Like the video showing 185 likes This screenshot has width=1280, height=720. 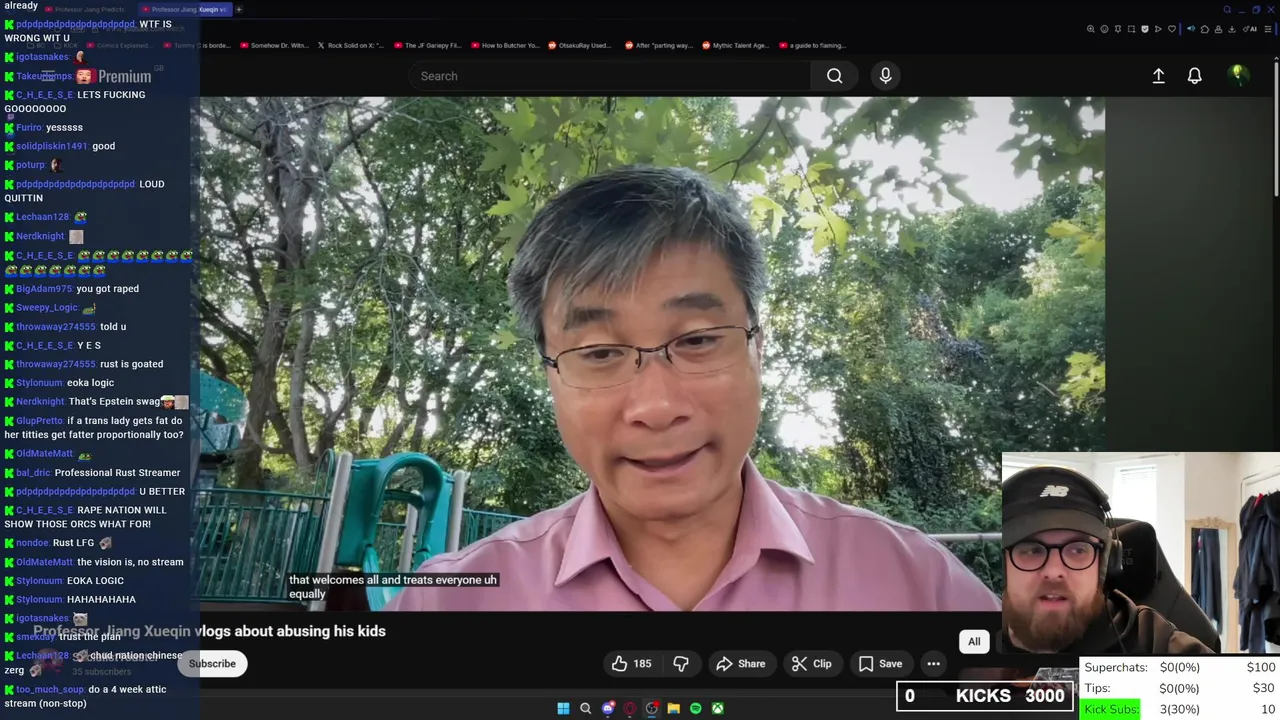[x=632, y=663]
